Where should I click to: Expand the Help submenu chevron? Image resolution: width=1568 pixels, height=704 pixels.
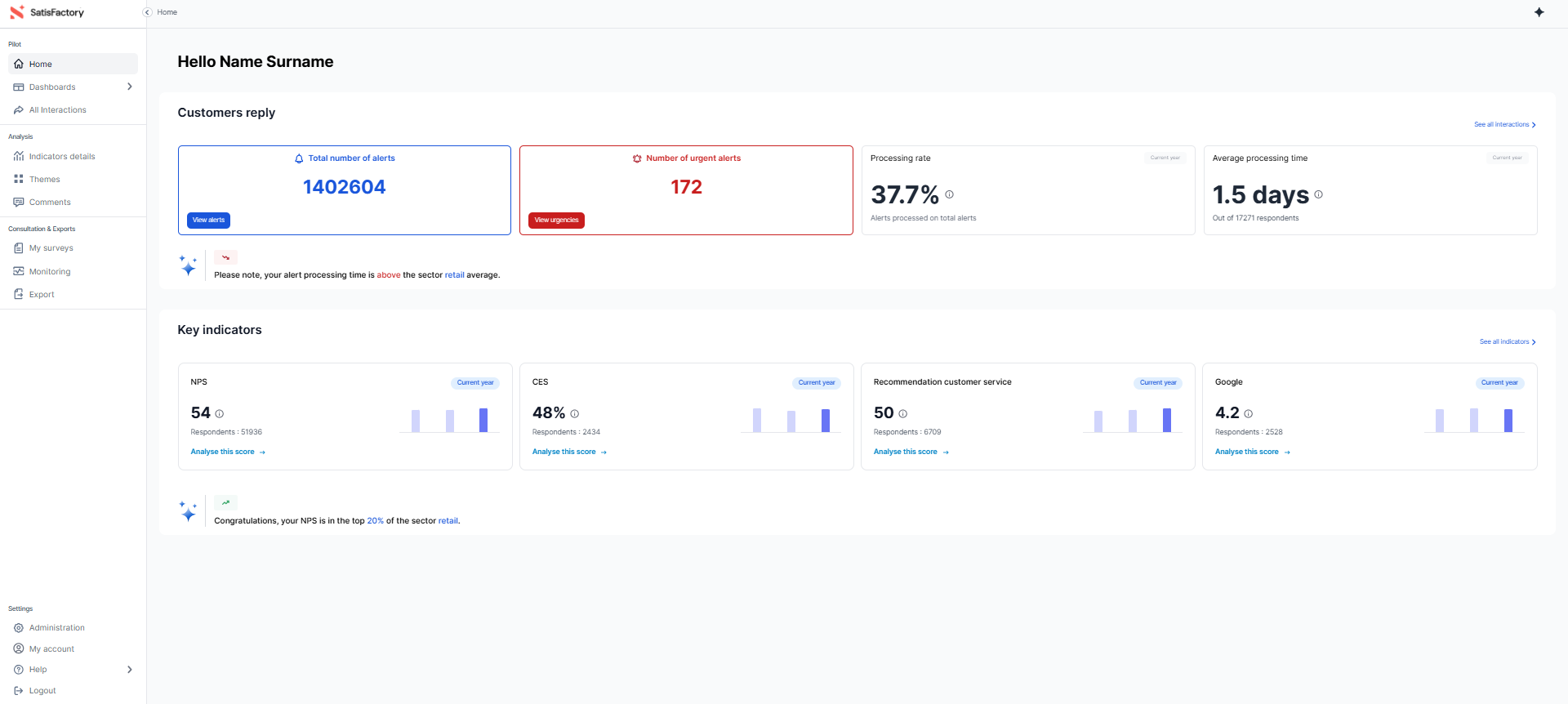point(129,670)
